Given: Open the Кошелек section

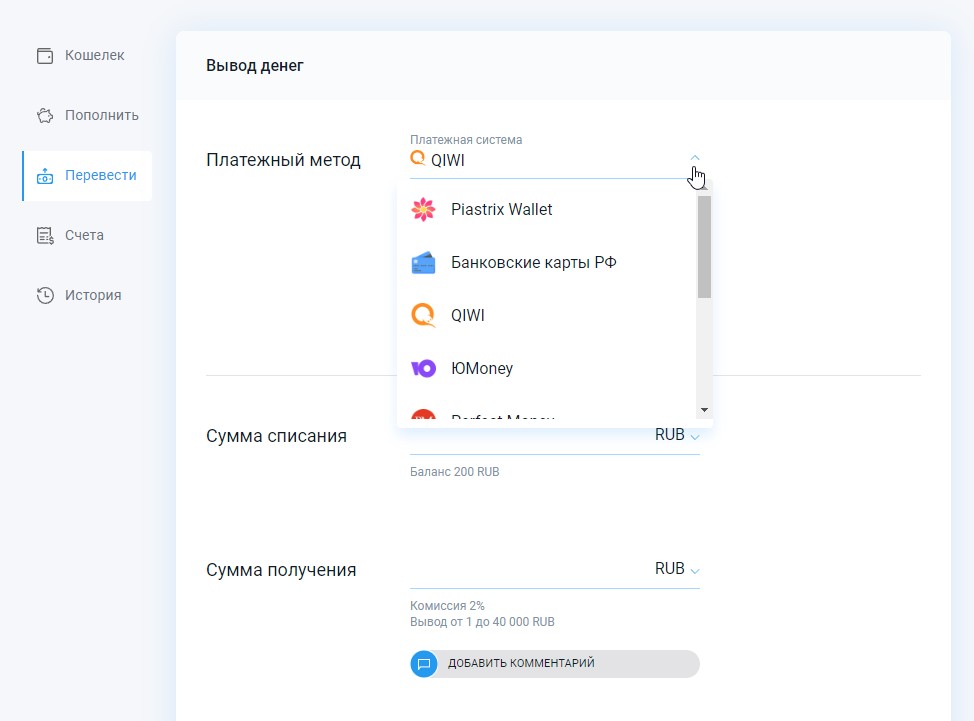Looking at the screenshot, I should click(87, 55).
